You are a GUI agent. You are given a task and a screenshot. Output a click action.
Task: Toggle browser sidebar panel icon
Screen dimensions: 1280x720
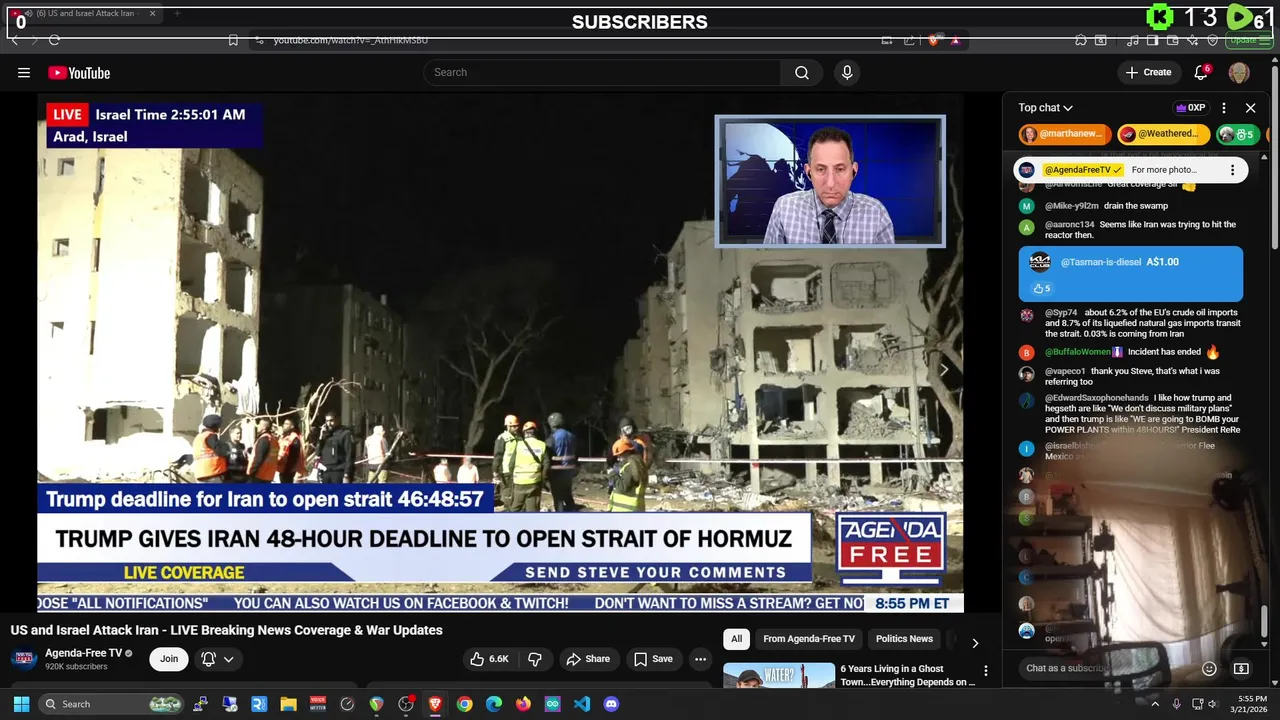click(1152, 40)
